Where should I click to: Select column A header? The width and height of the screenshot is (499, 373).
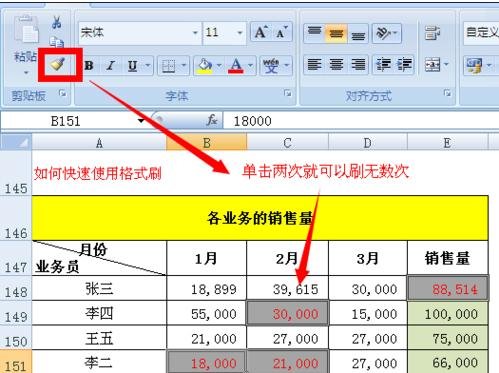(x=99, y=143)
